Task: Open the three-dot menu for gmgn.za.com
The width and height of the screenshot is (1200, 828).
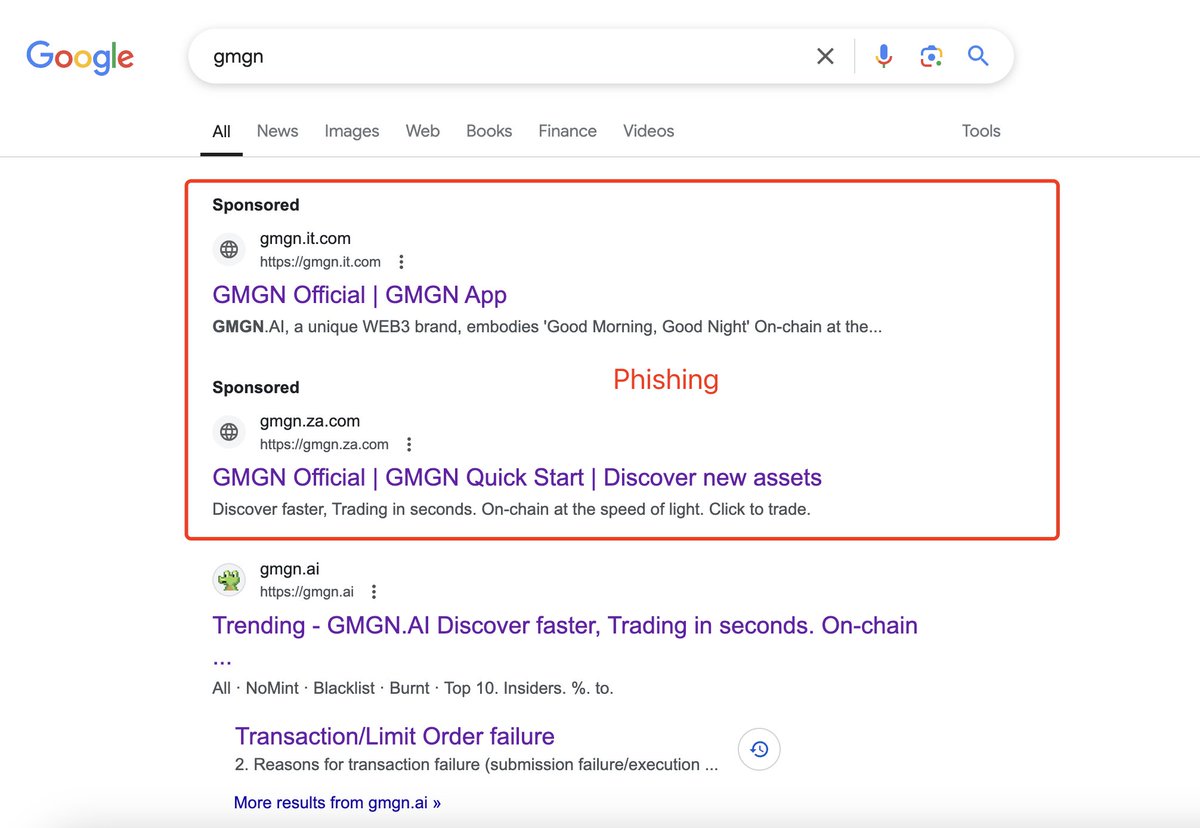Action: pos(409,445)
